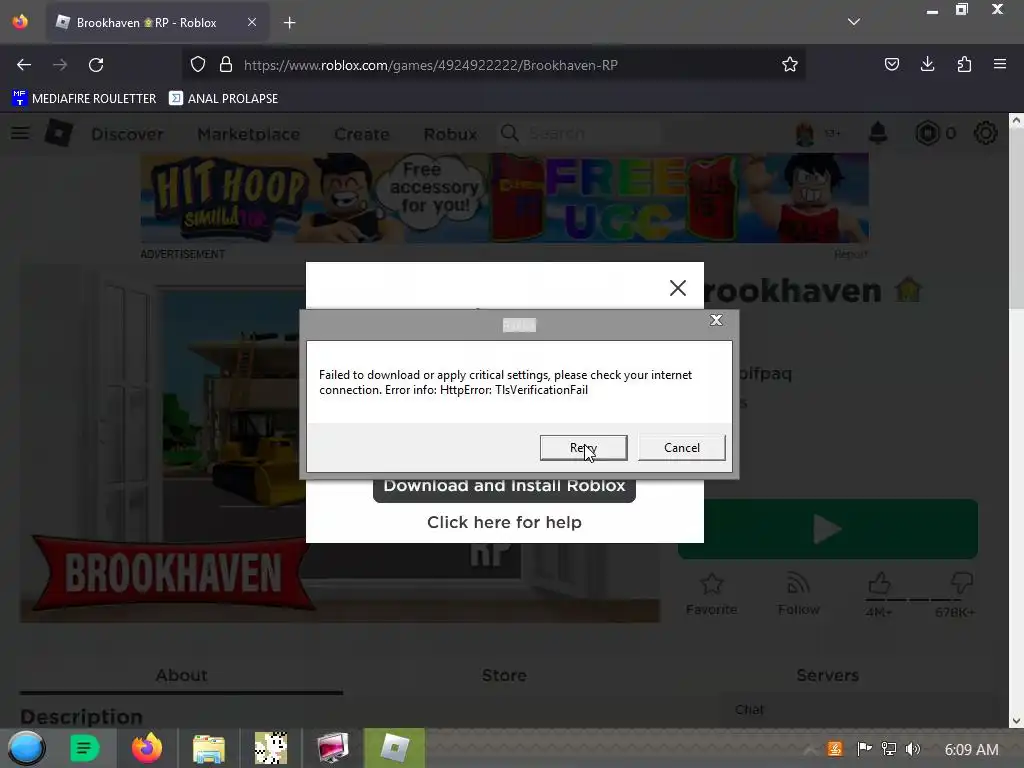Give Brookhaven a thumbs up
This screenshot has height=768, width=1024.
(x=879, y=584)
